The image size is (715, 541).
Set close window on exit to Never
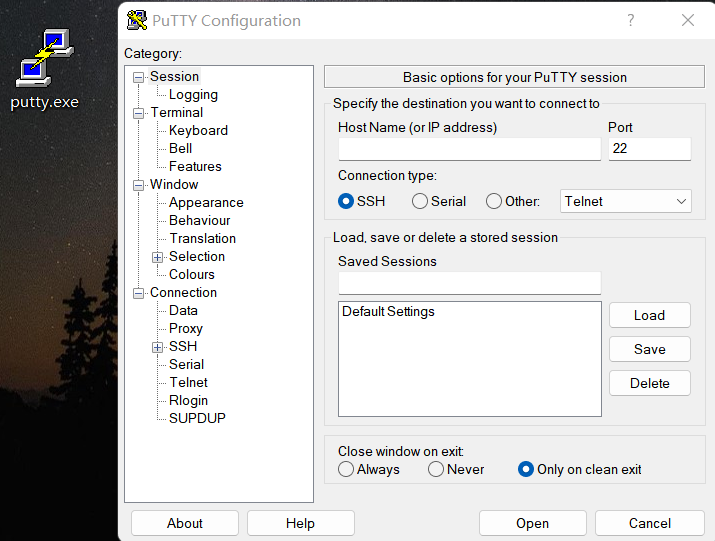(x=456, y=469)
